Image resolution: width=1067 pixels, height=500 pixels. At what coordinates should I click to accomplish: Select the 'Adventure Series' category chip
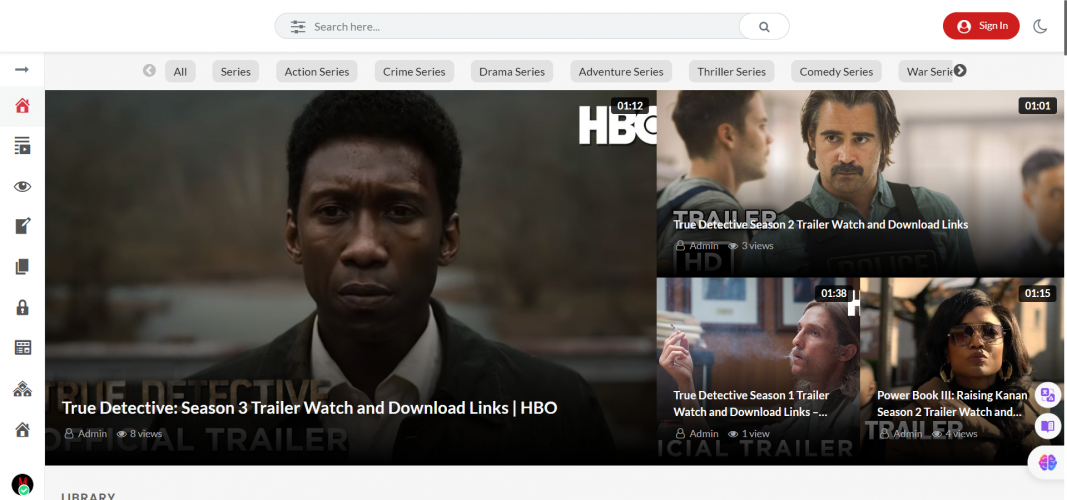click(621, 71)
